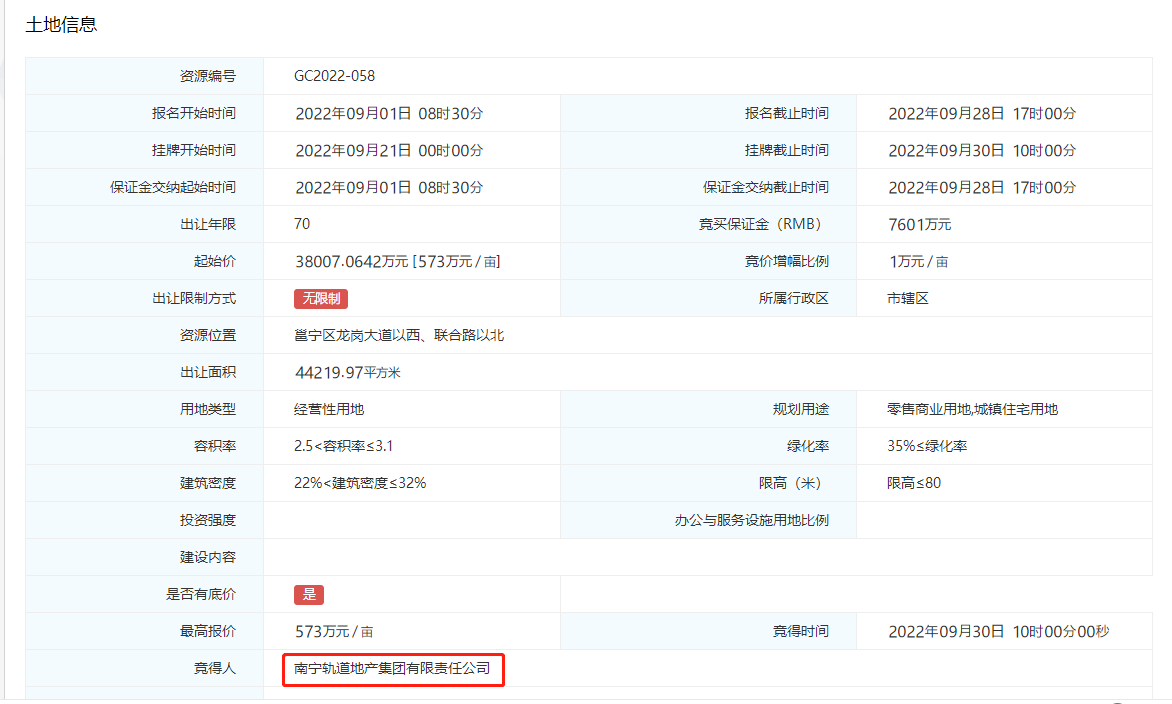The image size is (1172, 704).
Task: Click the 绿化率 value 35%≤绿化率
Action: (x=927, y=446)
